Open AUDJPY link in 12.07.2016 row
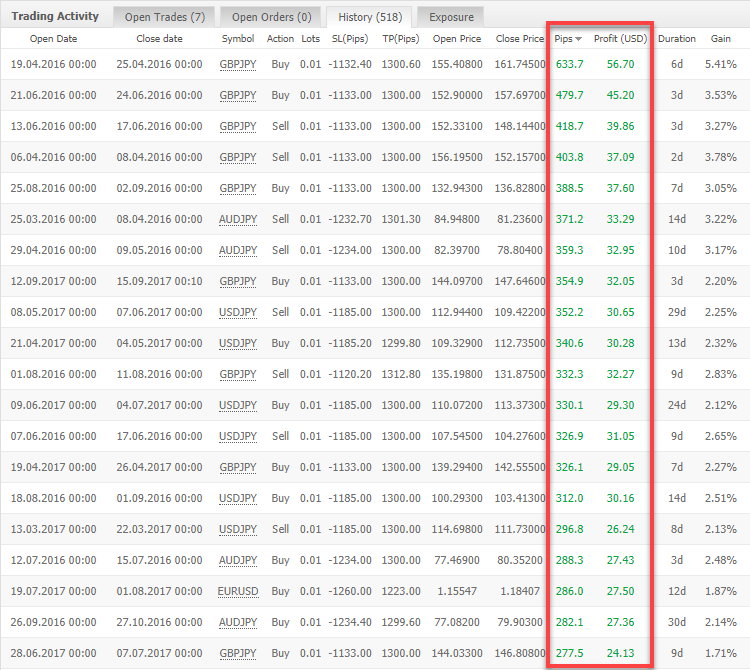Screen dimensions: 750x670 tap(238, 561)
